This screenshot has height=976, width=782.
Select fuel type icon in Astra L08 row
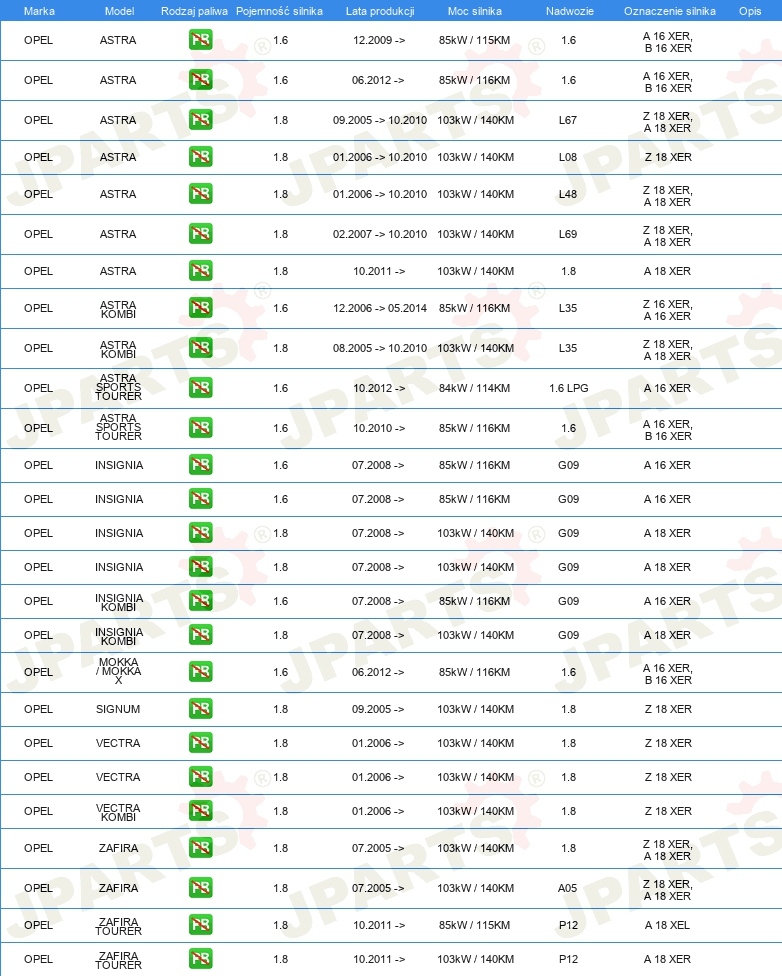(x=200, y=157)
